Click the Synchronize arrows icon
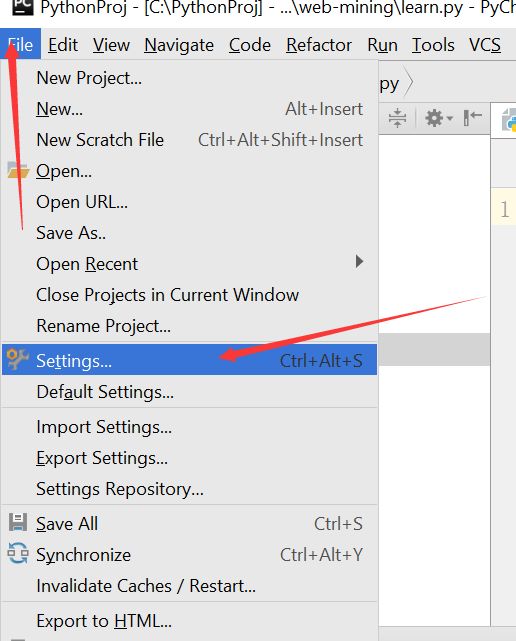516x641 pixels. tap(18, 554)
